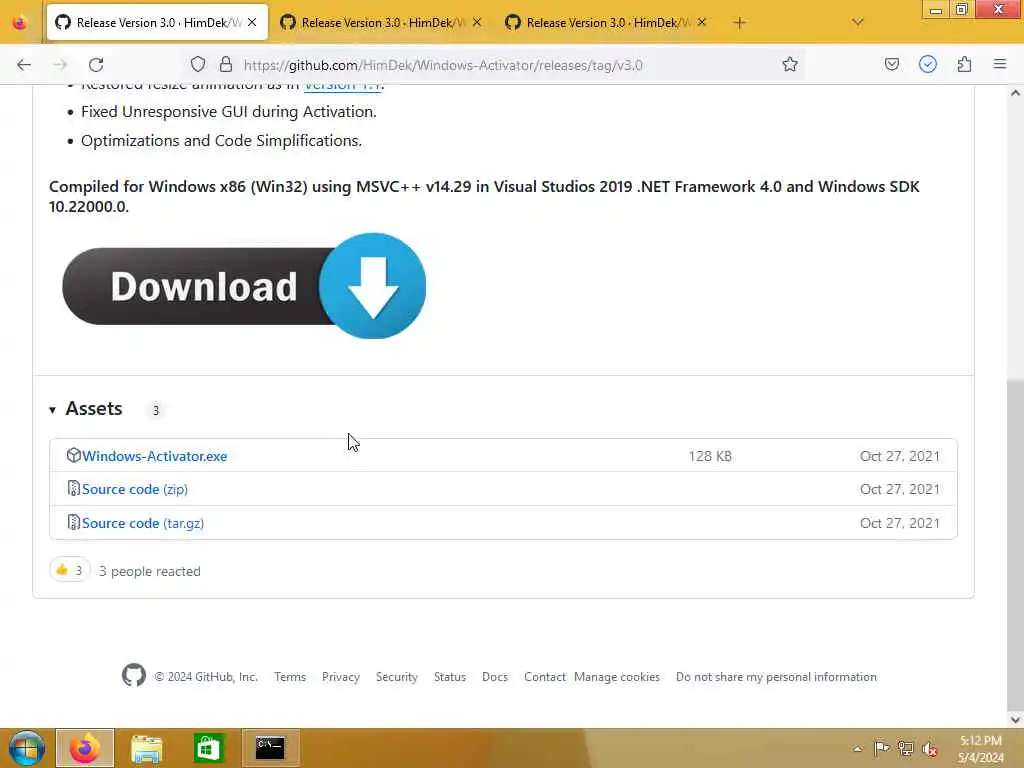
Task: Open the Windows Start button
Action: point(26,748)
